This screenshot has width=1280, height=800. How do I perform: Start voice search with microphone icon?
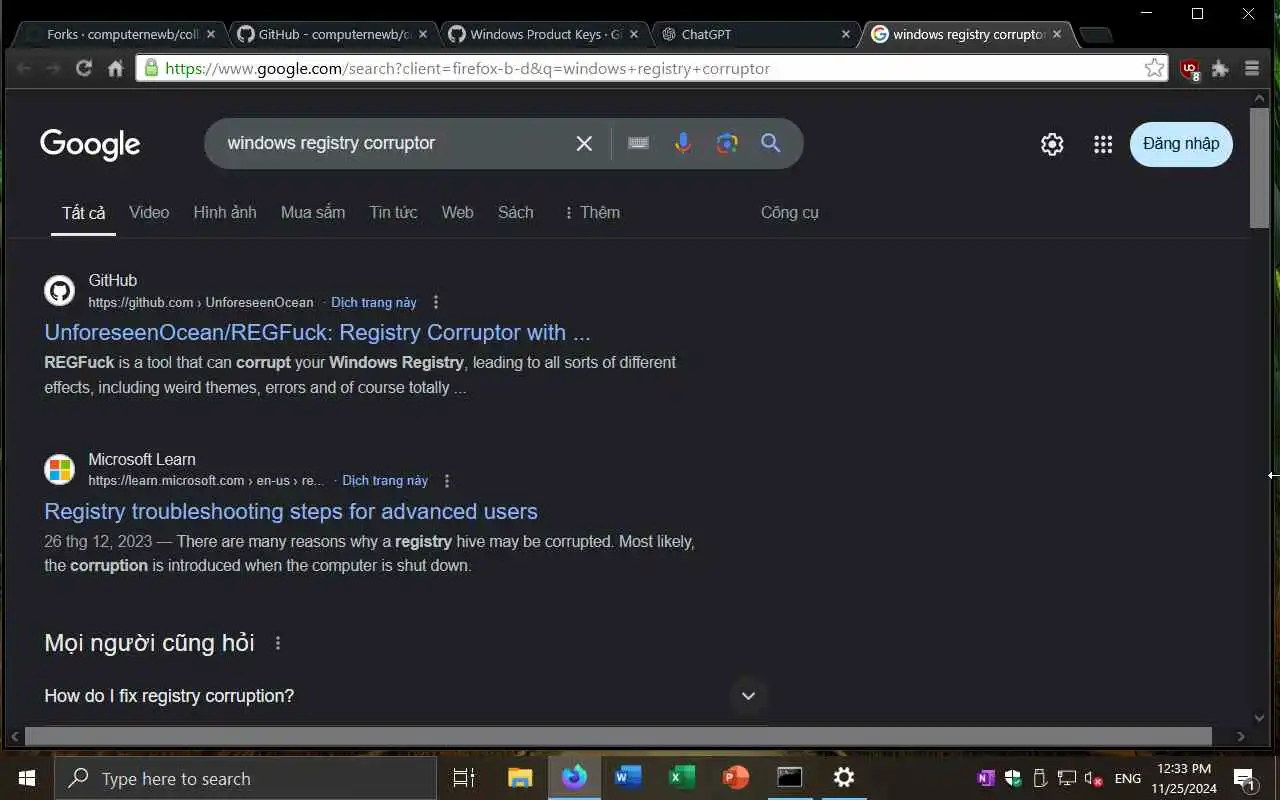[683, 143]
